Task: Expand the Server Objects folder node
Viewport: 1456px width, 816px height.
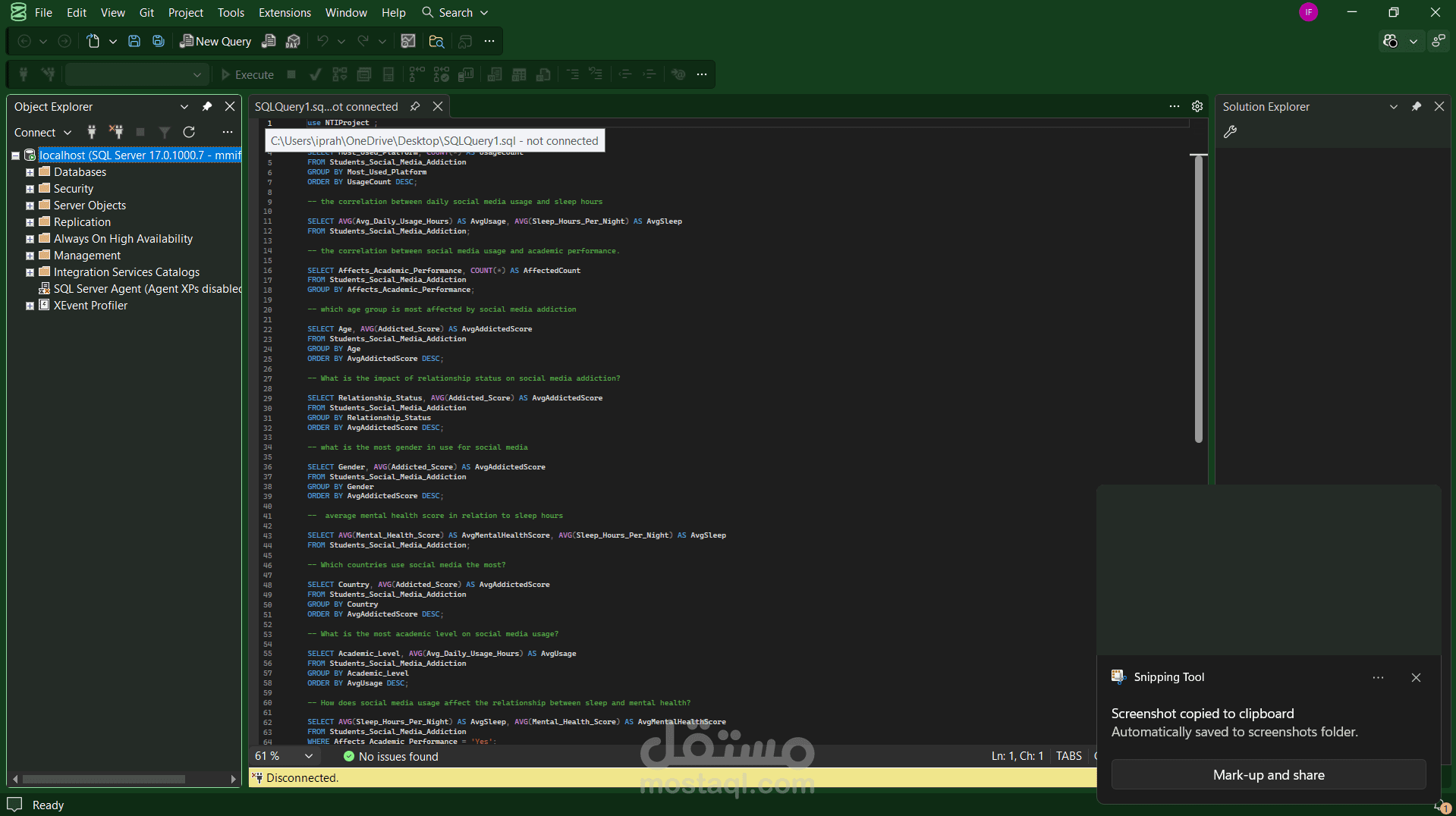Action: [x=30, y=206]
